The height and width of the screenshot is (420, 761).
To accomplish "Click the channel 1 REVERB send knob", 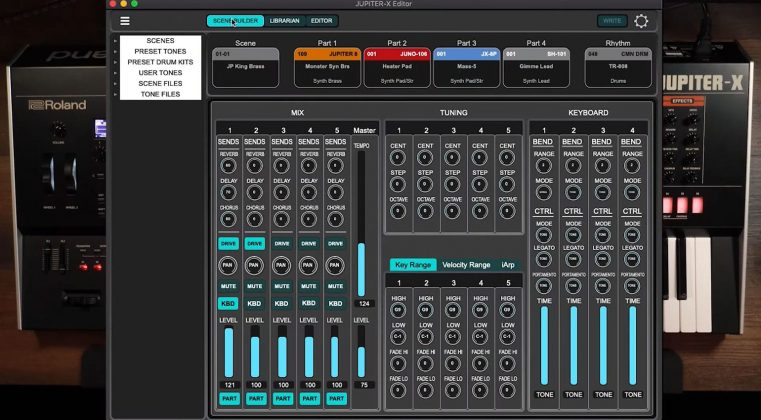I will pyautogui.click(x=228, y=167).
